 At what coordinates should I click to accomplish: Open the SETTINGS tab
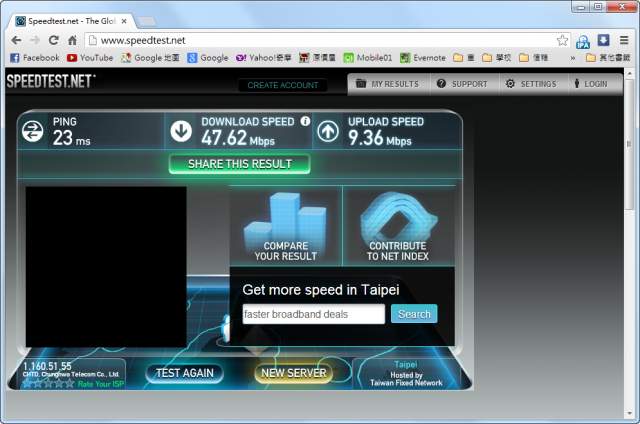531,84
